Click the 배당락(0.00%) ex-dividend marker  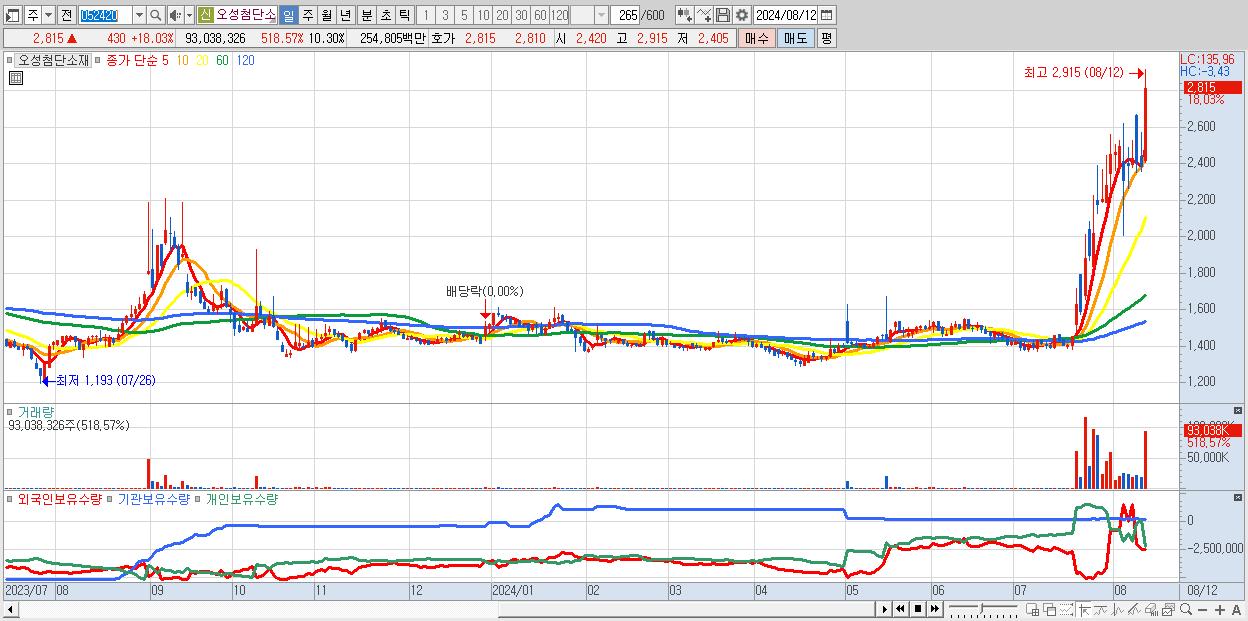pos(485,291)
